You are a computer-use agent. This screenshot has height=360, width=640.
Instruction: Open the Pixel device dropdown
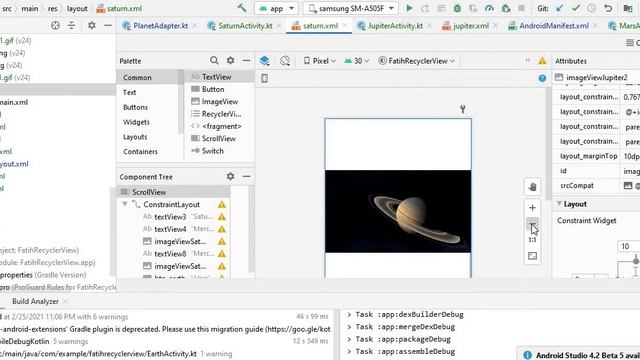point(320,61)
